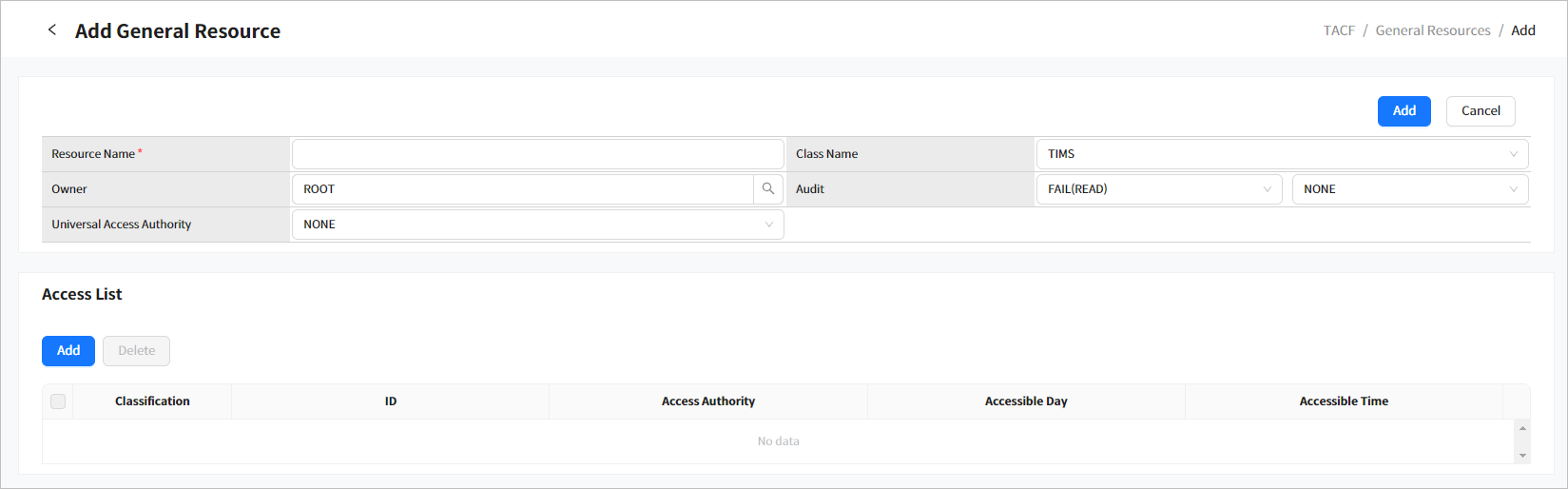Expand the Universal Access Authority dropdown
The image size is (1568, 489).
click(x=537, y=225)
